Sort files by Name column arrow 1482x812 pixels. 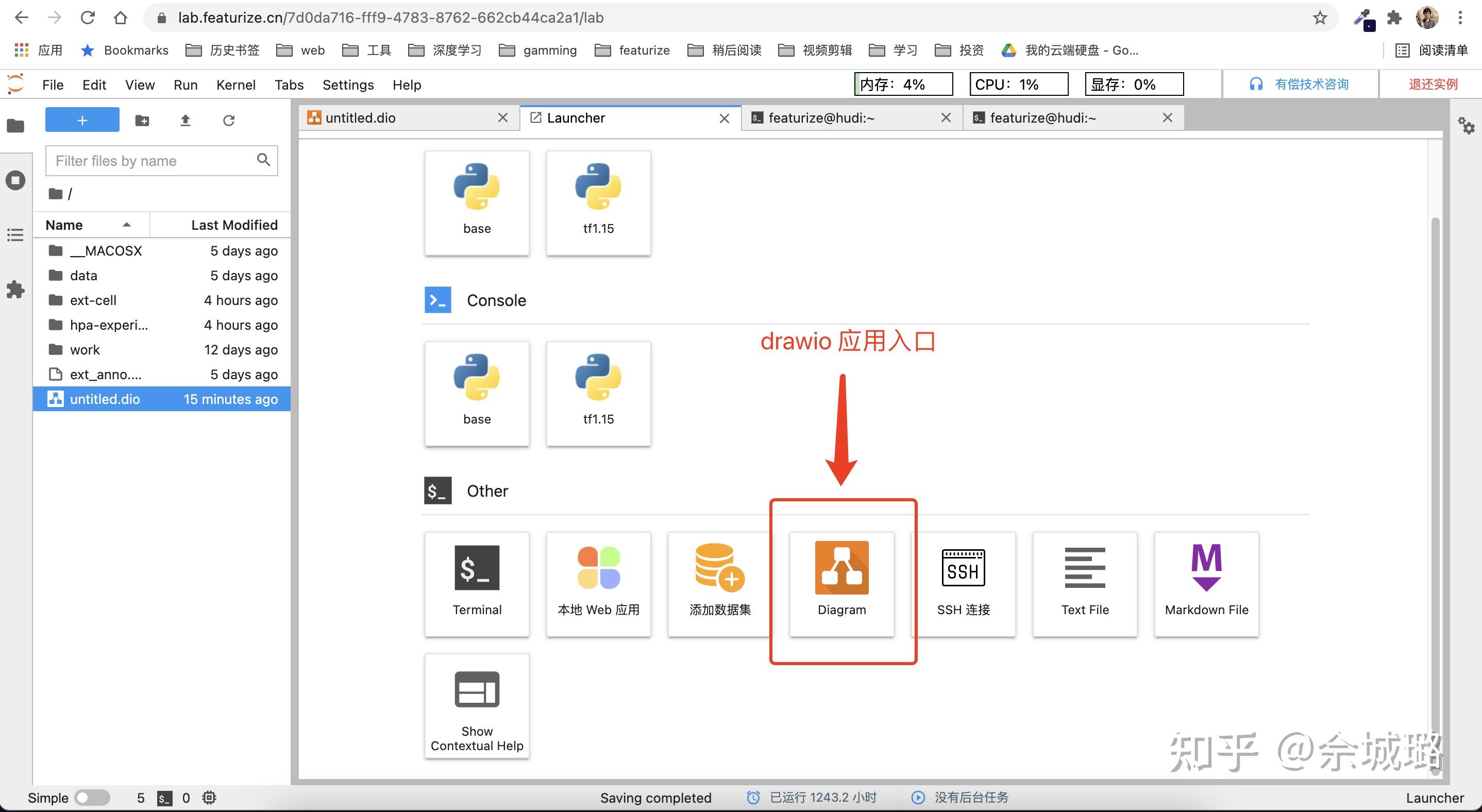[127, 225]
